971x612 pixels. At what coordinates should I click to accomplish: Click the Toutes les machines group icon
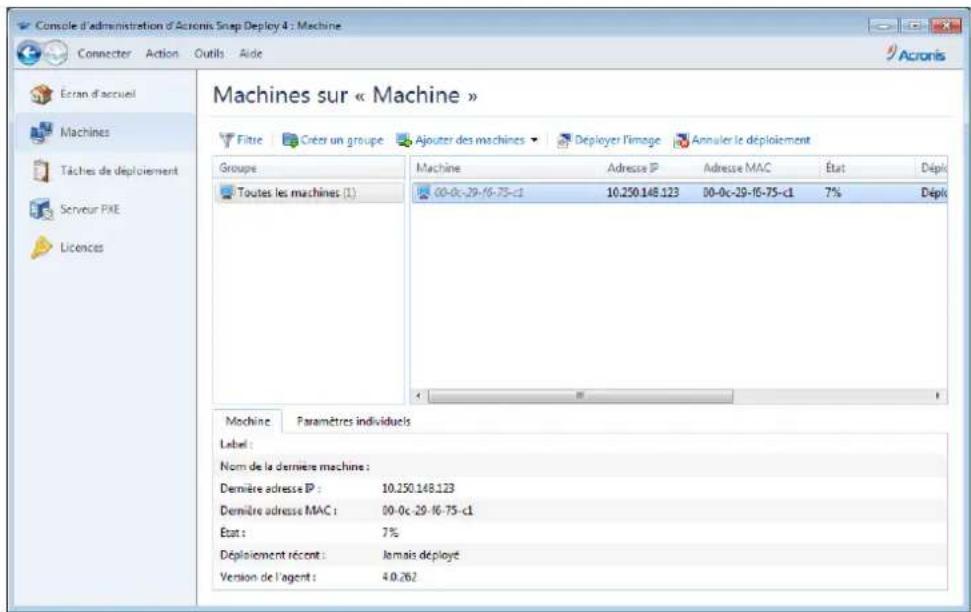227,193
